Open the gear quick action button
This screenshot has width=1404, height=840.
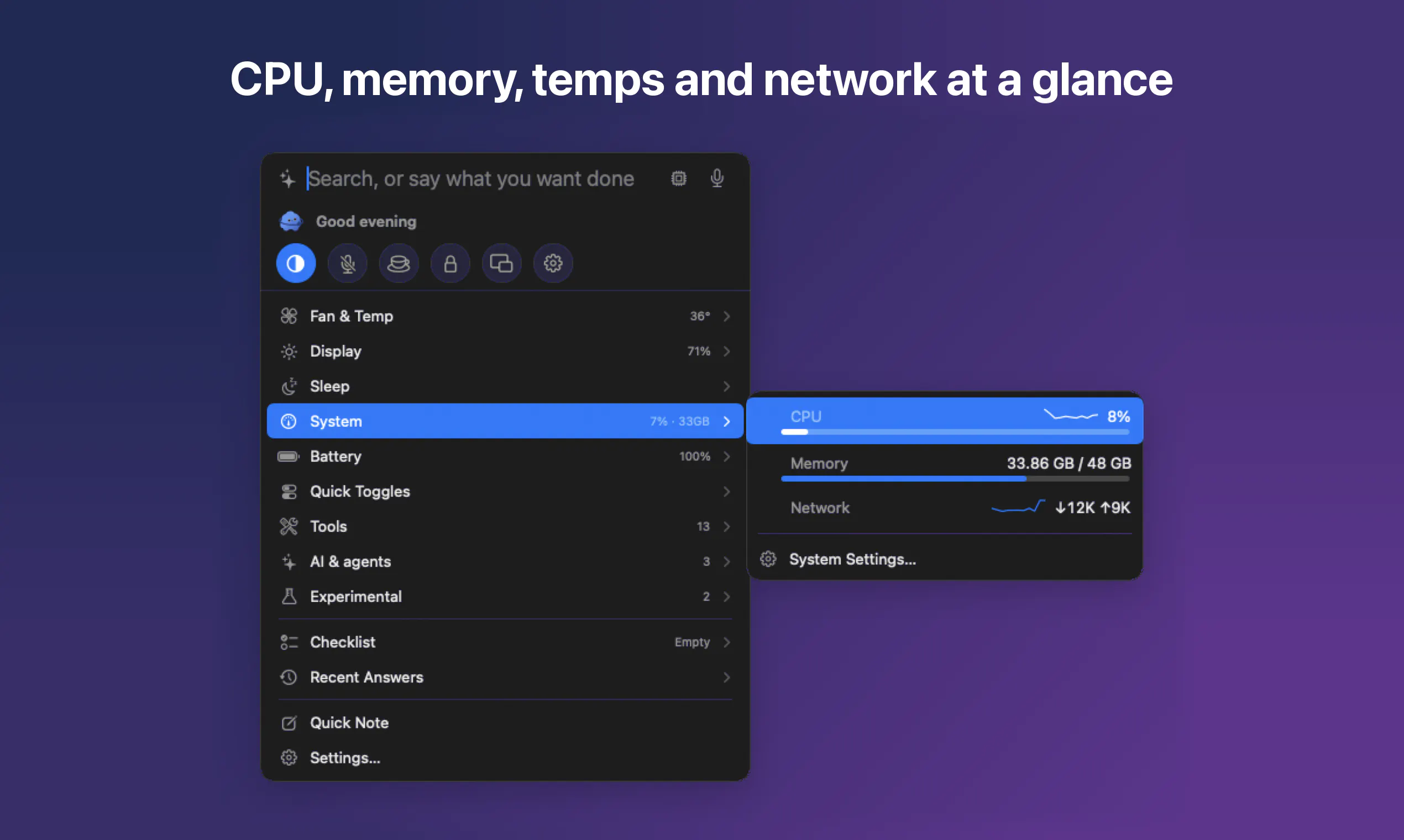tap(553, 263)
